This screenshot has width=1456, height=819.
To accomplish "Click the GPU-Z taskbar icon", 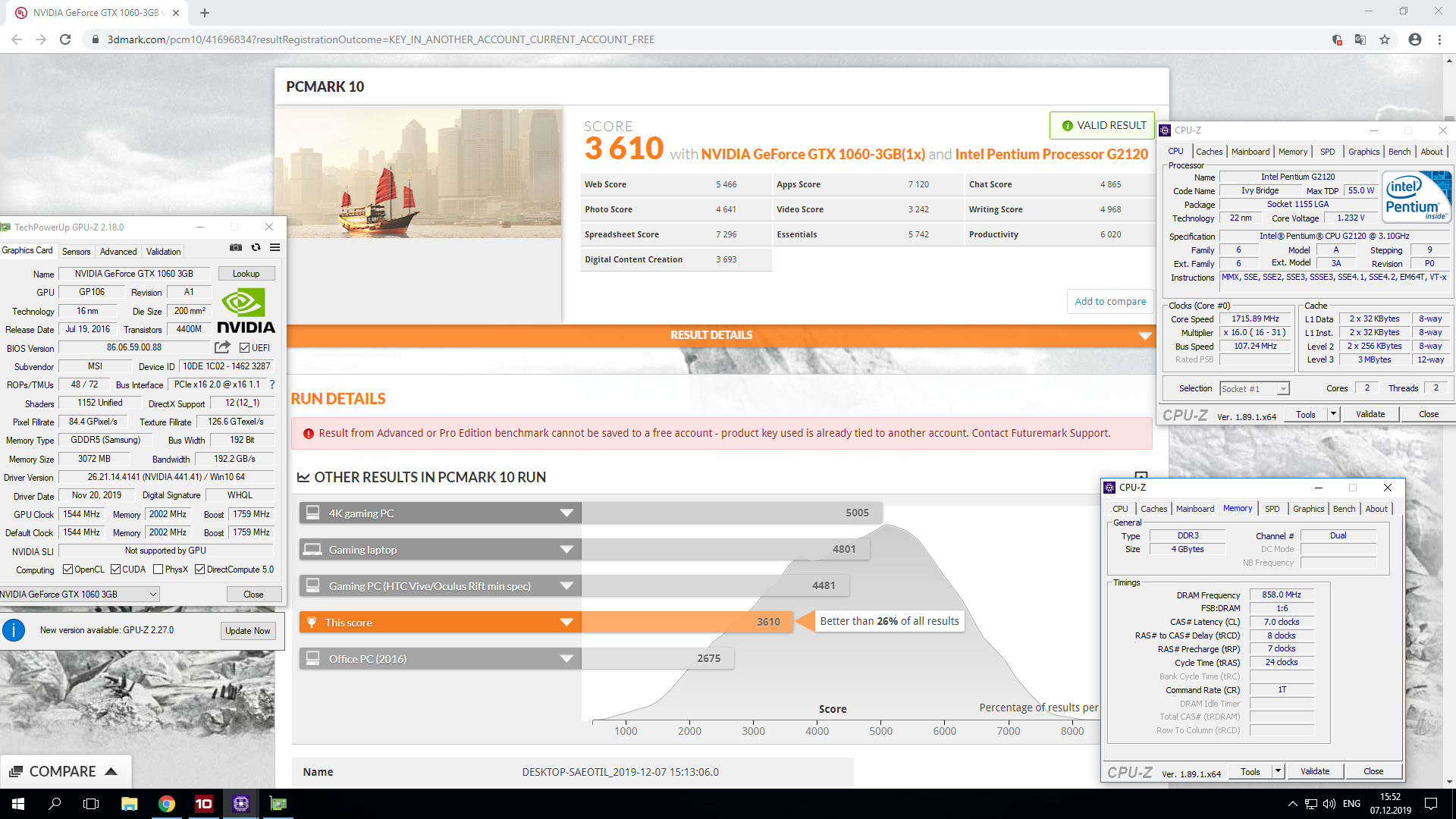I will 278,804.
